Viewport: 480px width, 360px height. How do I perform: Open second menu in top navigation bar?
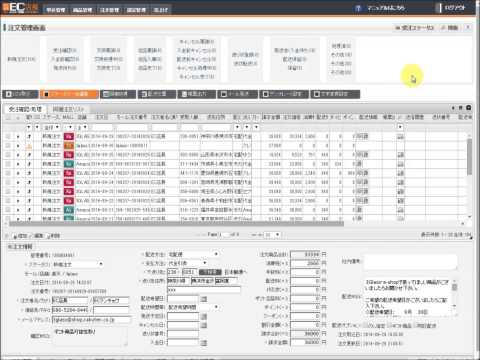tap(82, 10)
